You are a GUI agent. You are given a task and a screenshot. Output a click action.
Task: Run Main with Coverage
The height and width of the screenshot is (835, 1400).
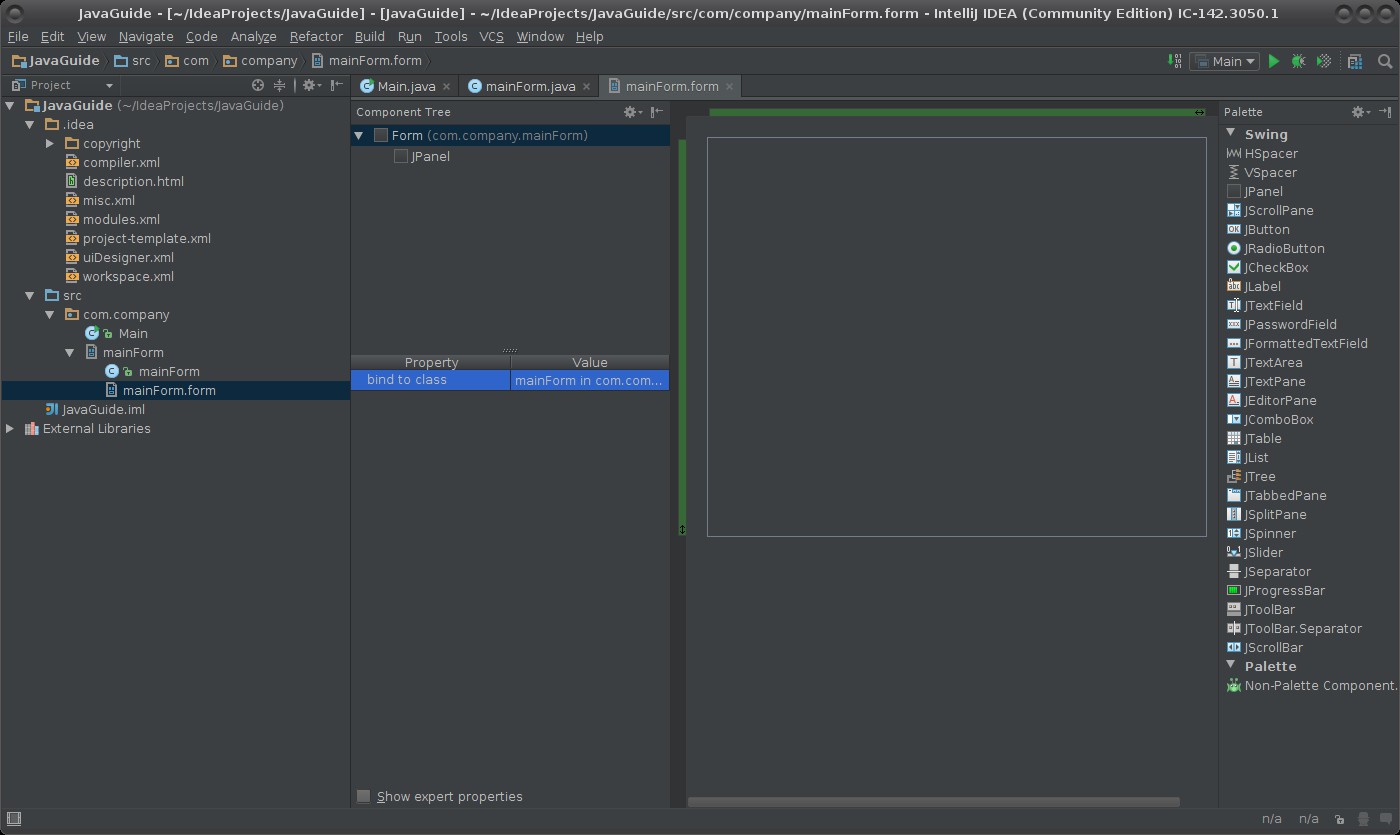pos(1324,61)
